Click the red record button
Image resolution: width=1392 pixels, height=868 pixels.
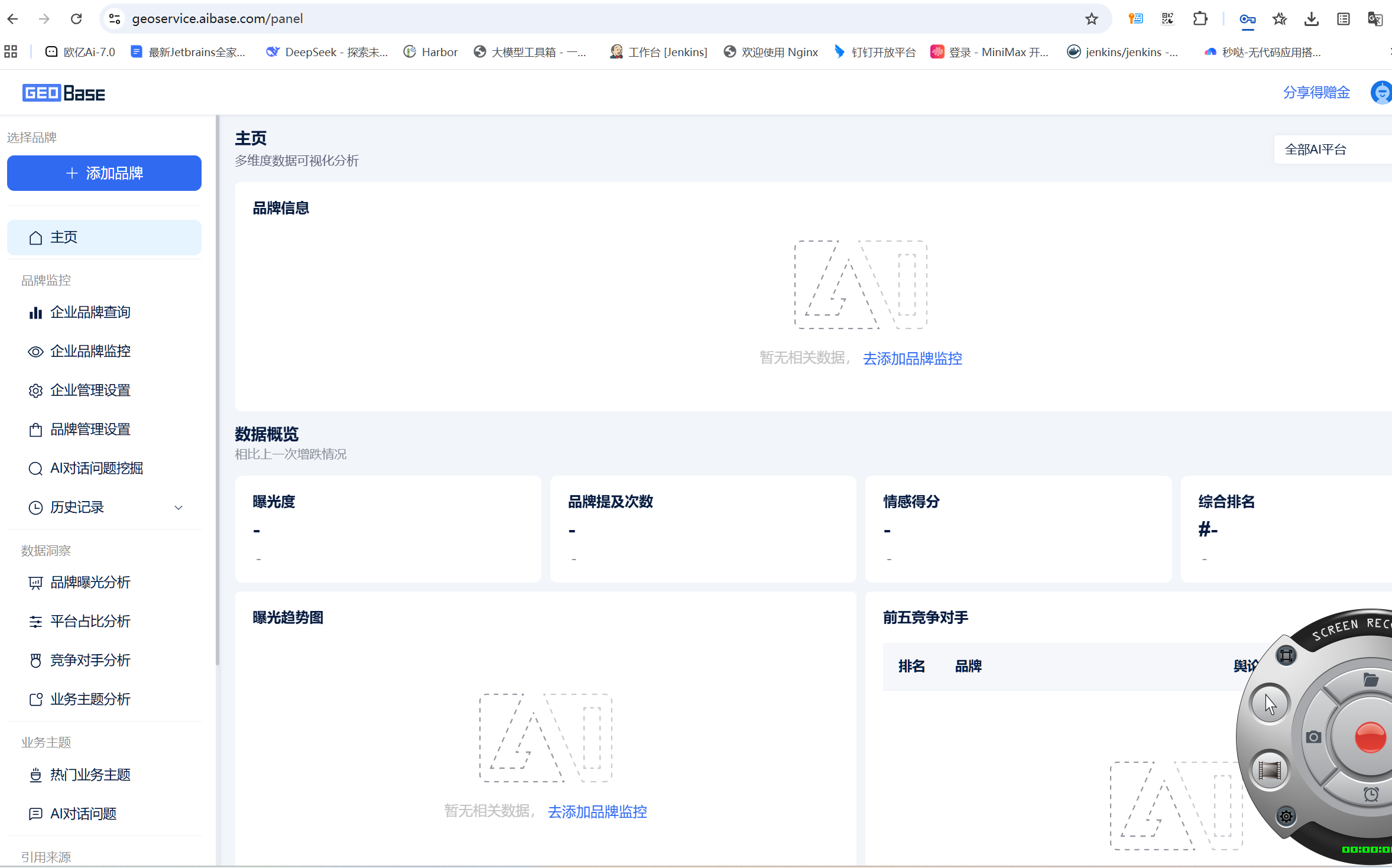pyautogui.click(x=1370, y=736)
